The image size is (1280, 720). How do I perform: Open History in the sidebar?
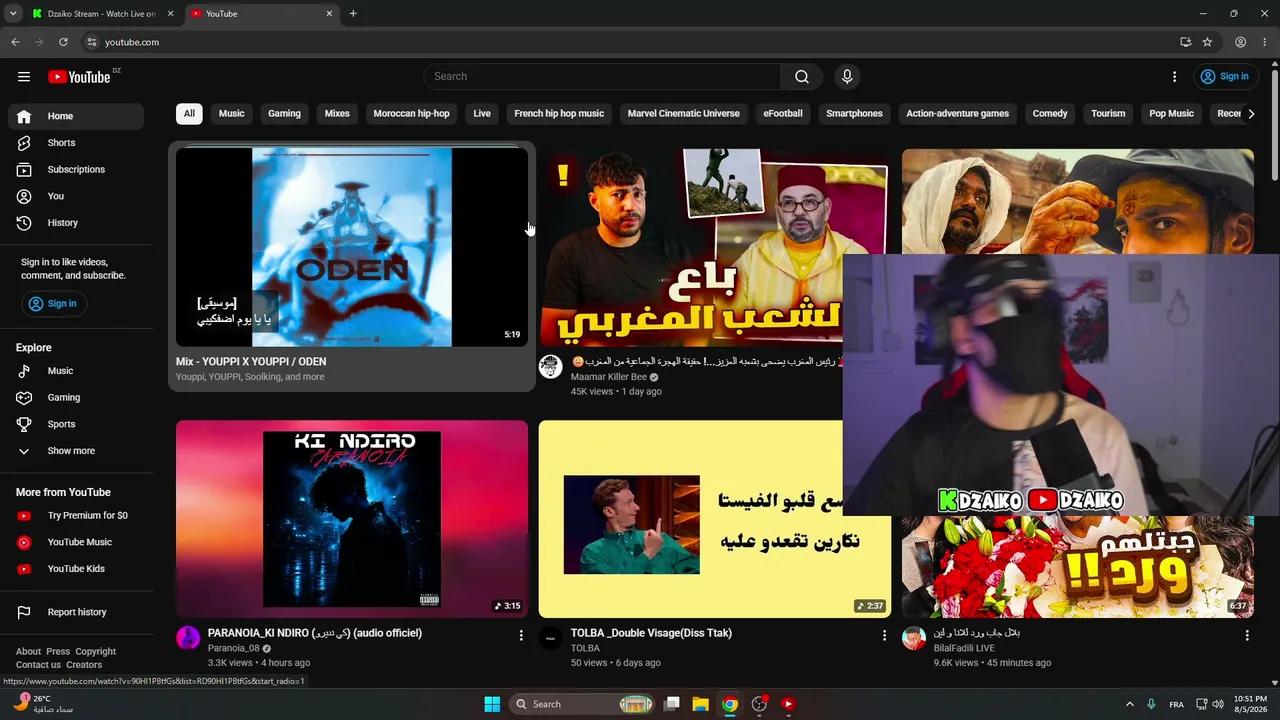point(76,223)
